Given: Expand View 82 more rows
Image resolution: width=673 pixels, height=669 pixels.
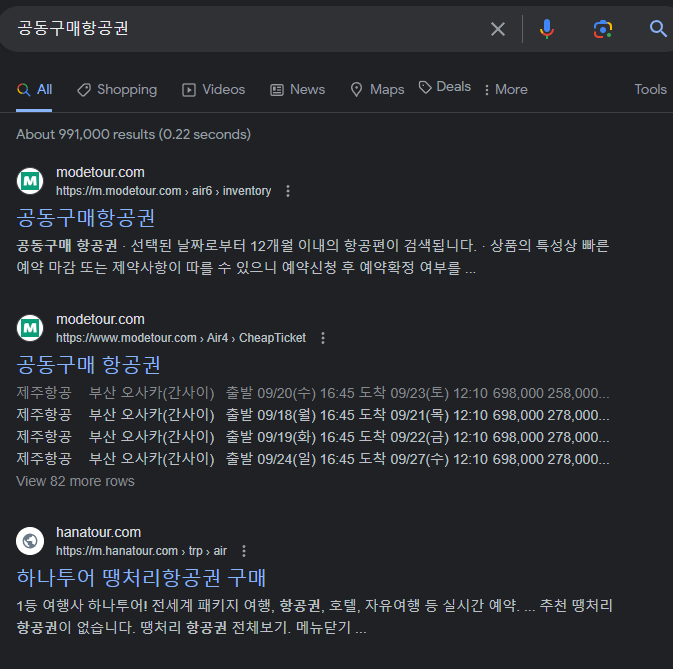Looking at the screenshot, I should point(75,481).
